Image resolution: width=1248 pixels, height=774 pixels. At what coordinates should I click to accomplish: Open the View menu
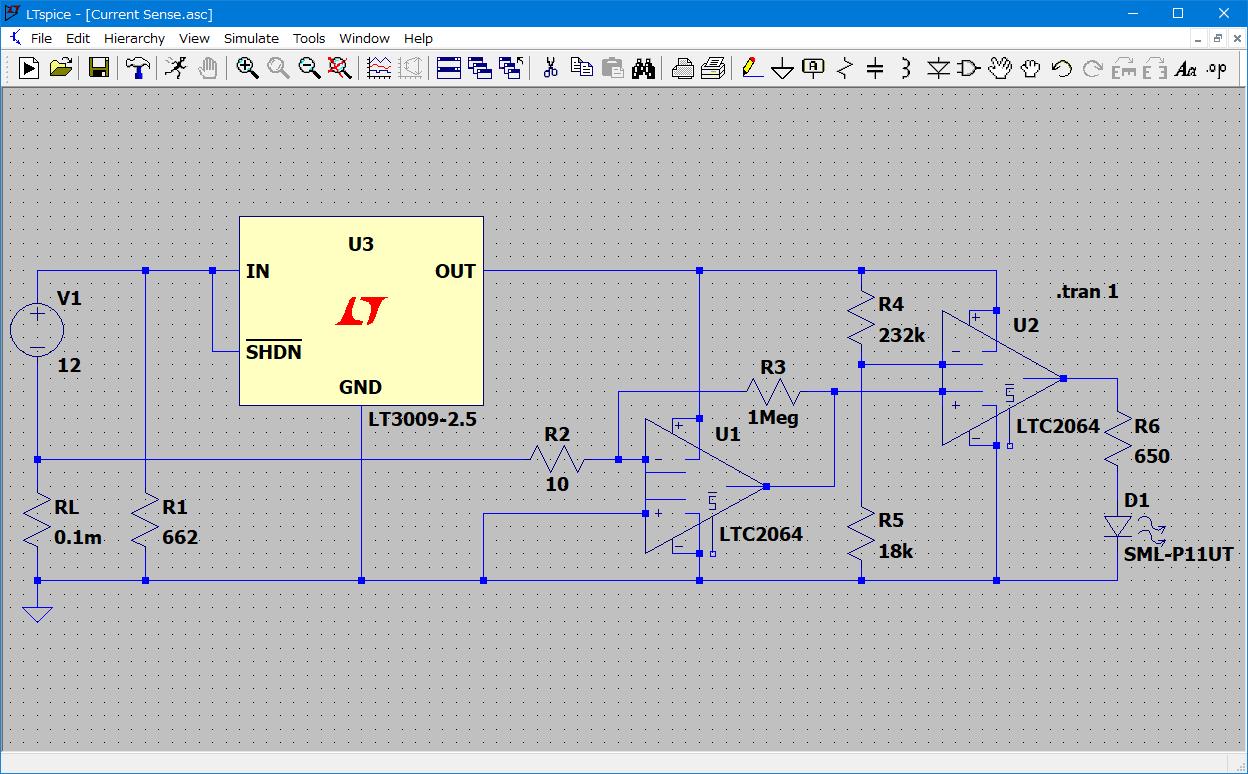click(x=194, y=38)
